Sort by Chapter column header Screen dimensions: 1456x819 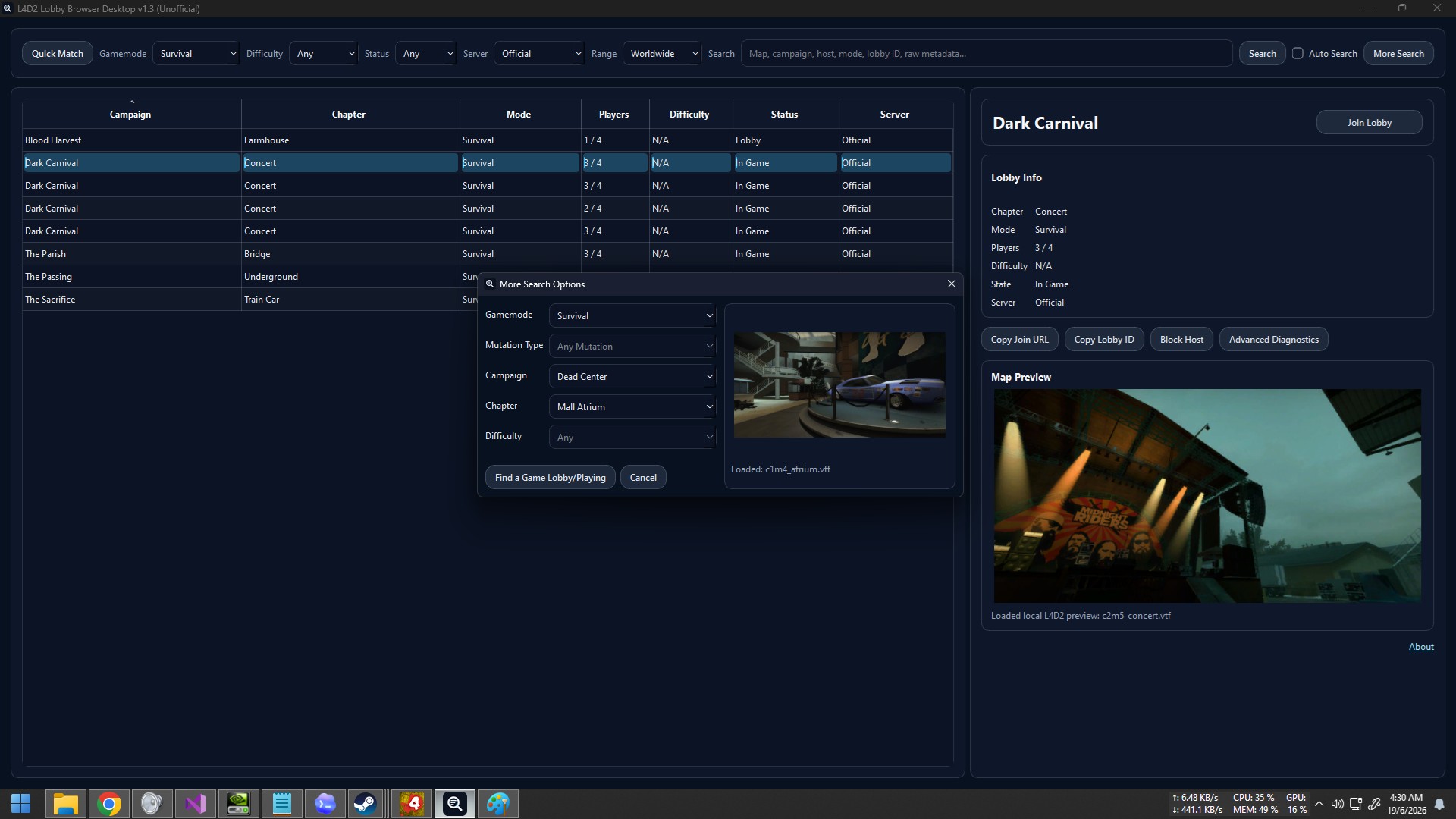coord(350,114)
